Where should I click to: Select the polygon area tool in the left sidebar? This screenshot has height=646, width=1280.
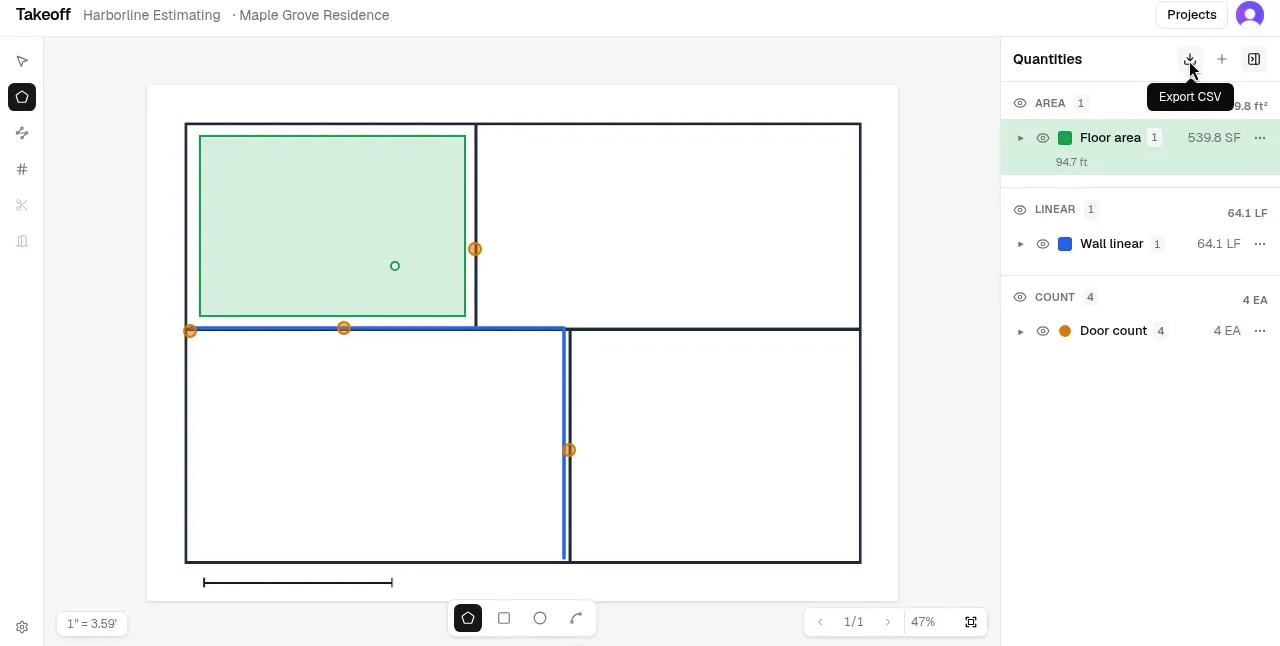(x=22, y=97)
